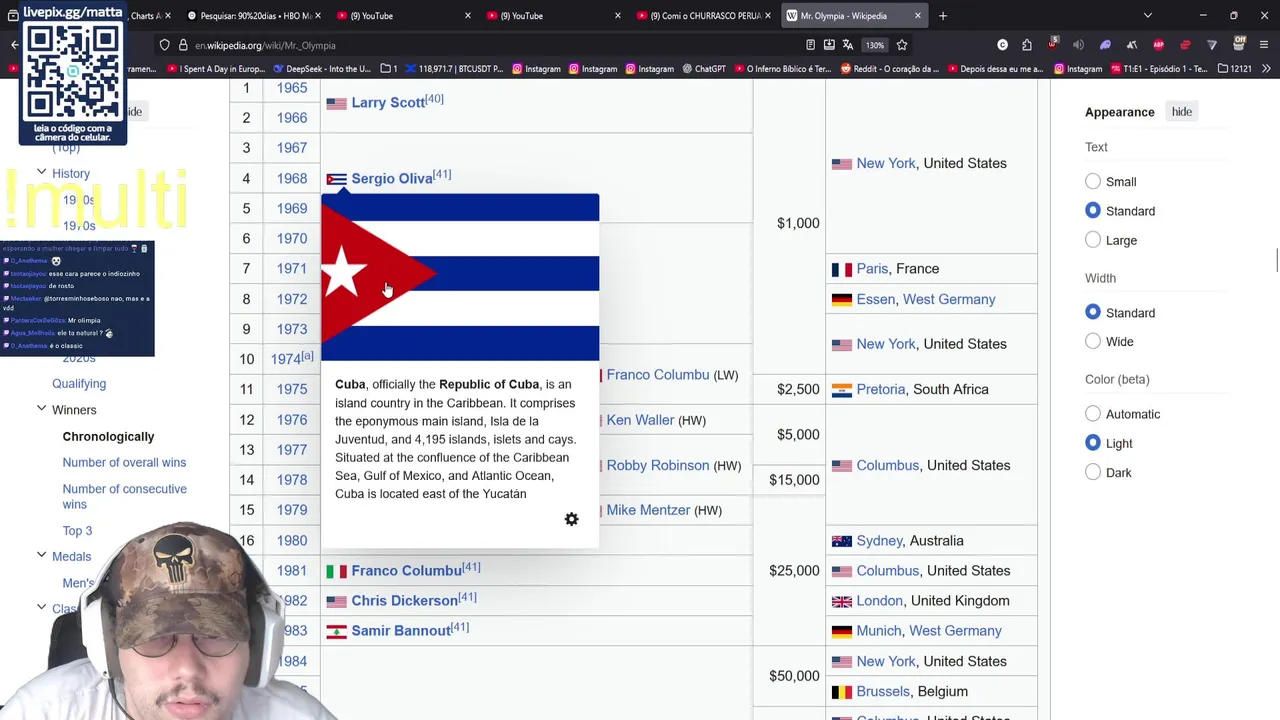
Task: Select Dark color mode
Action: pyautogui.click(x=1093, y=472)
